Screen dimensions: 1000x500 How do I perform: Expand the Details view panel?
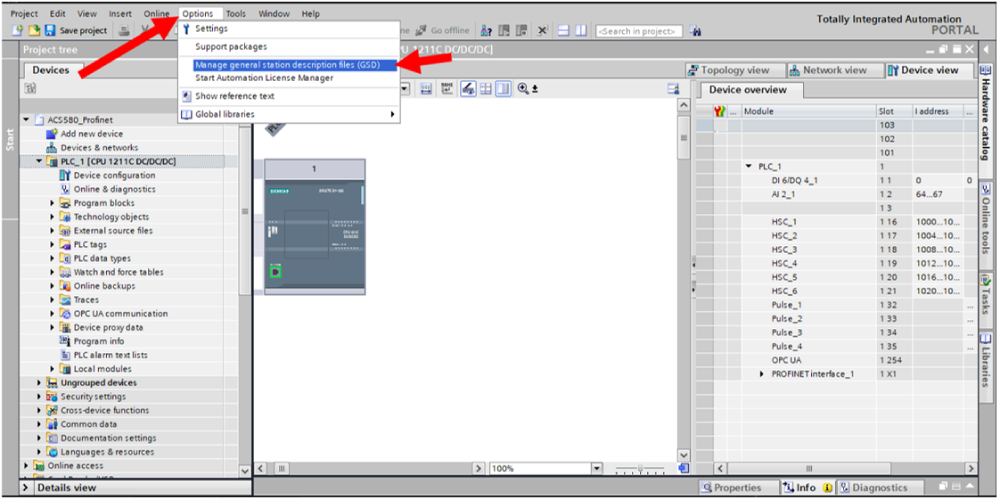point(27,488)
